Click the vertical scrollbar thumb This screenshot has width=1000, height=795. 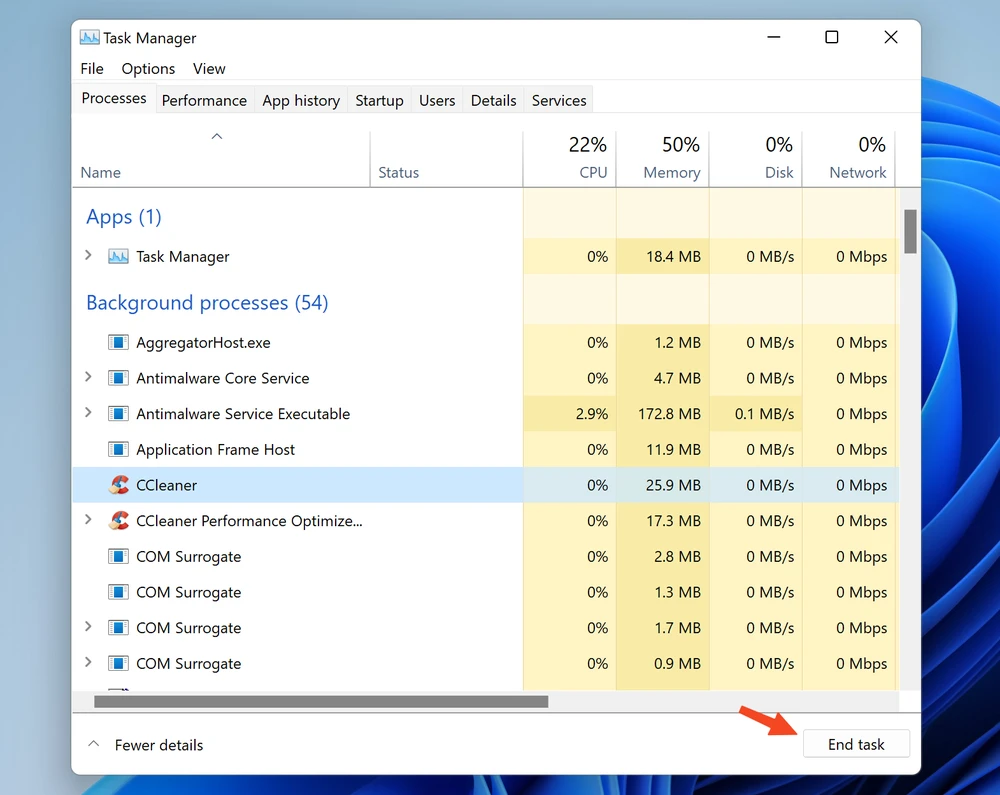[910, 231]
